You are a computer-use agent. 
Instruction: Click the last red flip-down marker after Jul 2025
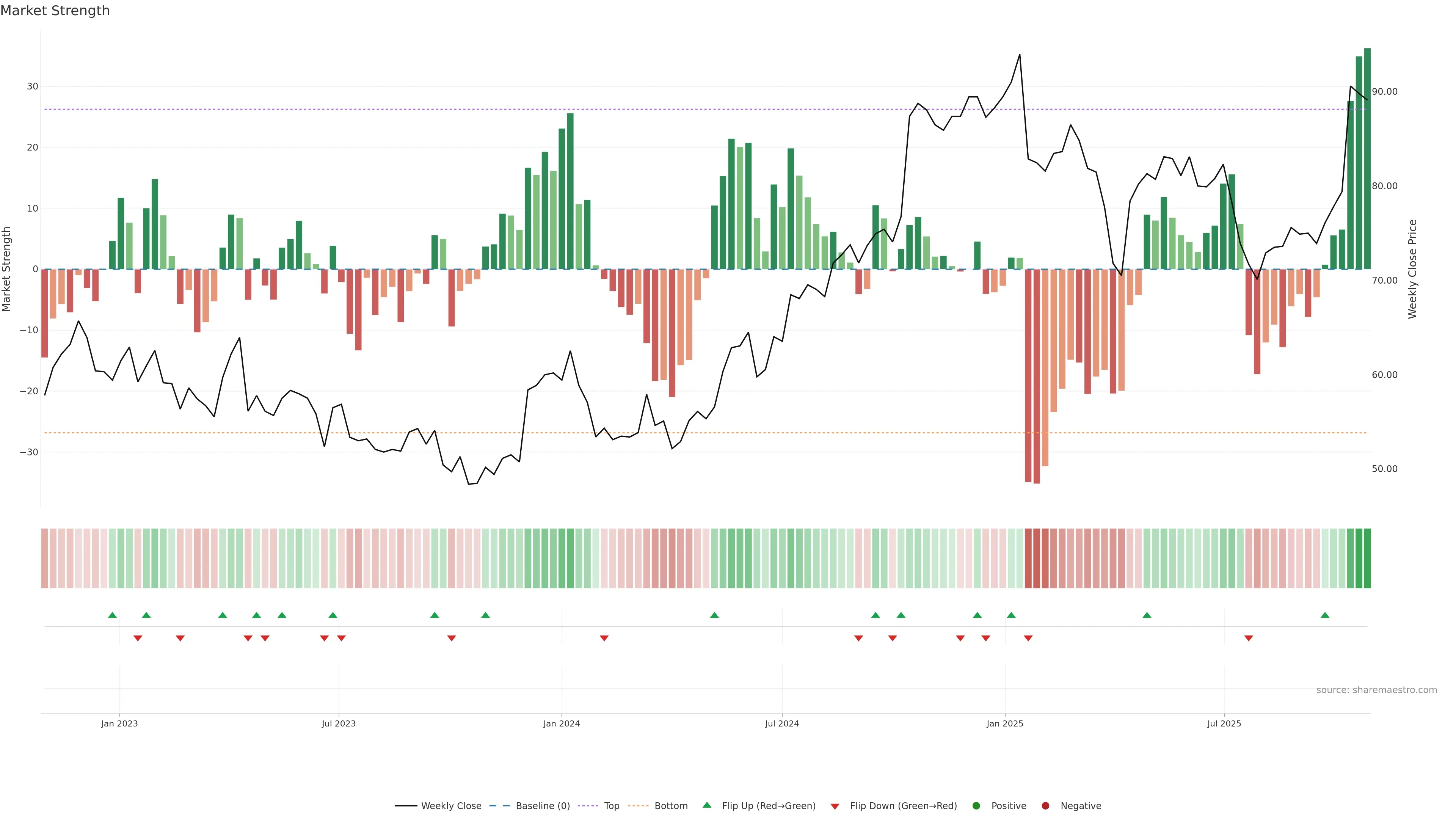[x=1249, y=638]
